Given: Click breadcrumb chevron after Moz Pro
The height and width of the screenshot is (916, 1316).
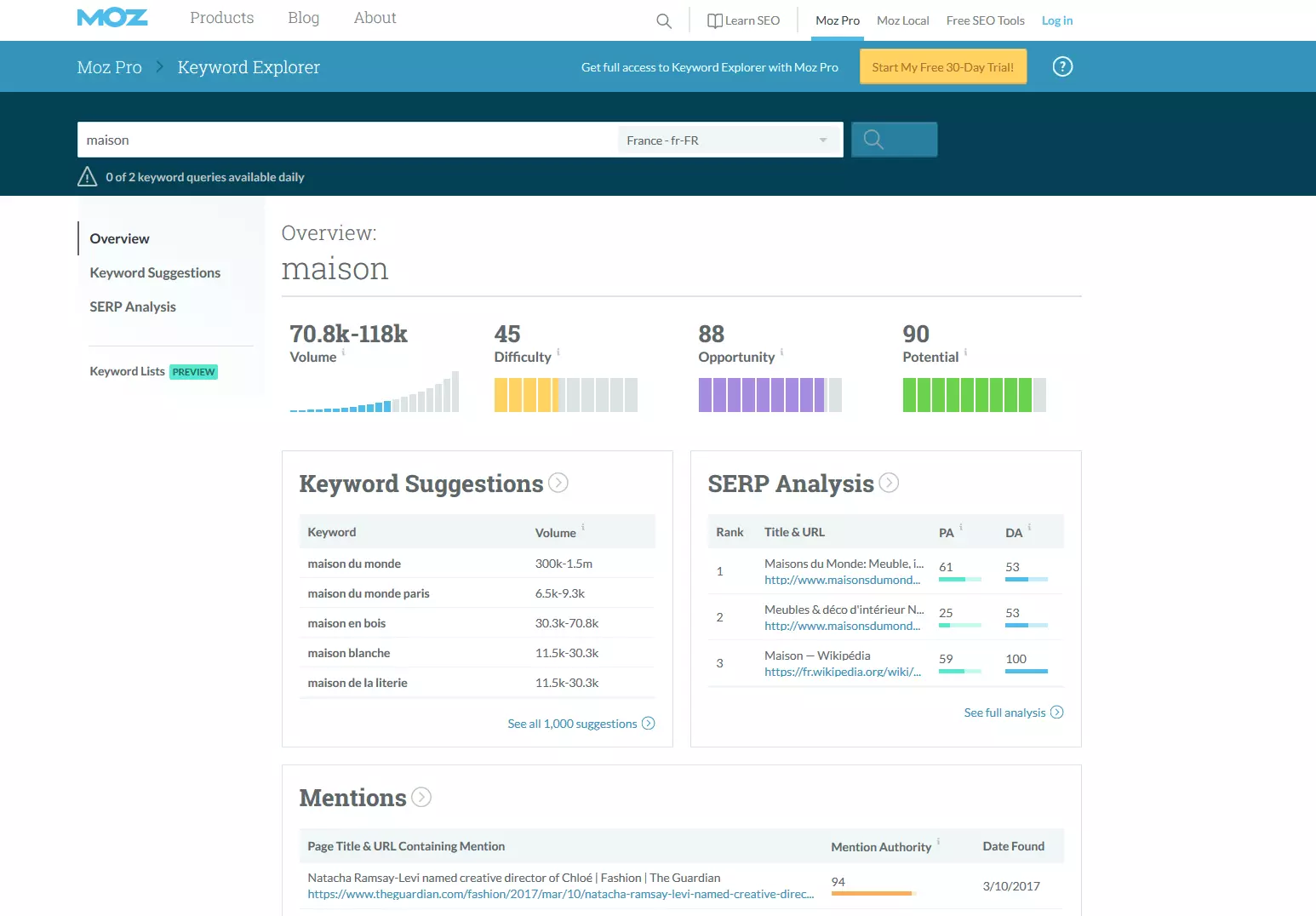Looking at the screenshot, I should pos(159,66).
